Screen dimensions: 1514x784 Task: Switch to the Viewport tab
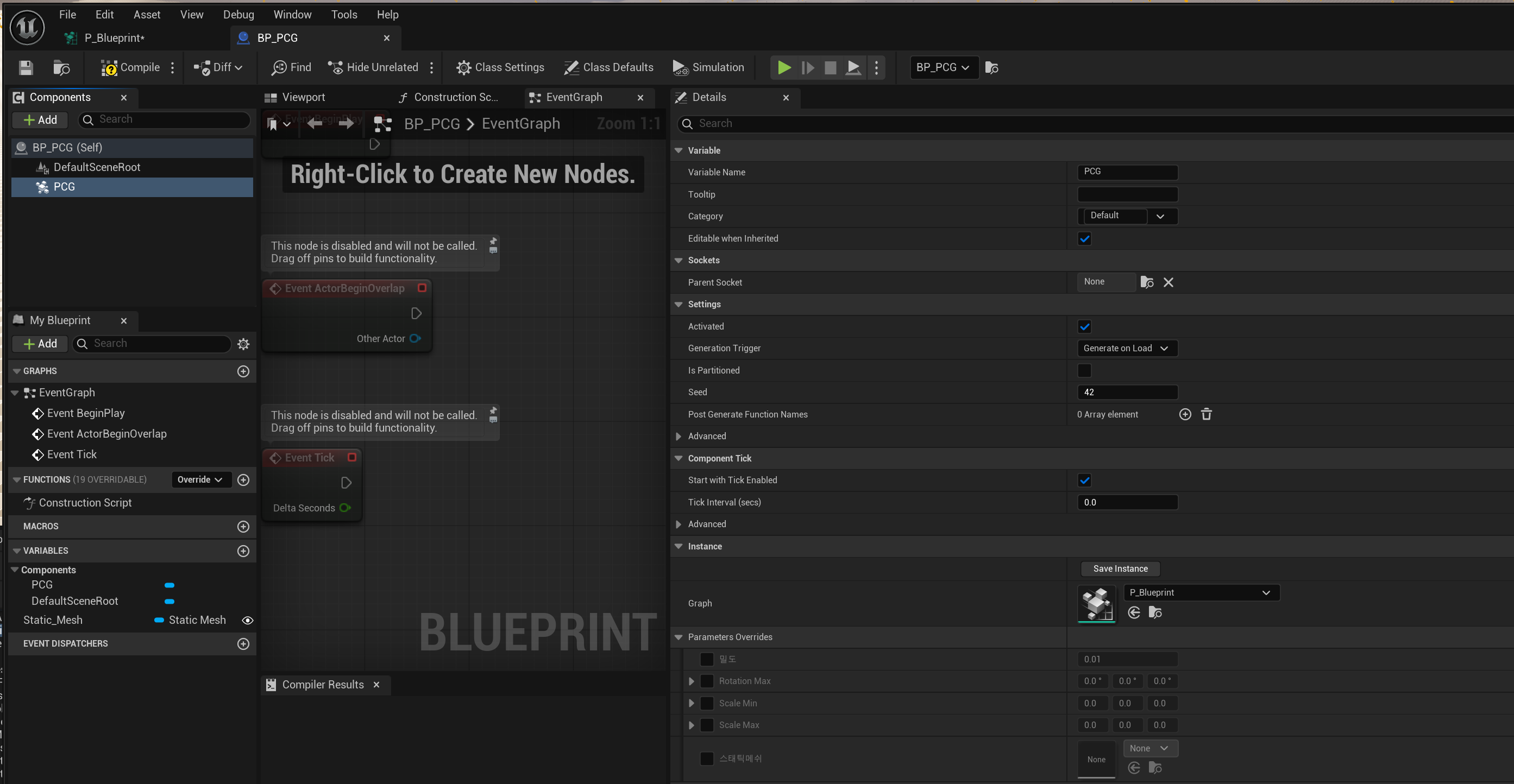point(303,98)
